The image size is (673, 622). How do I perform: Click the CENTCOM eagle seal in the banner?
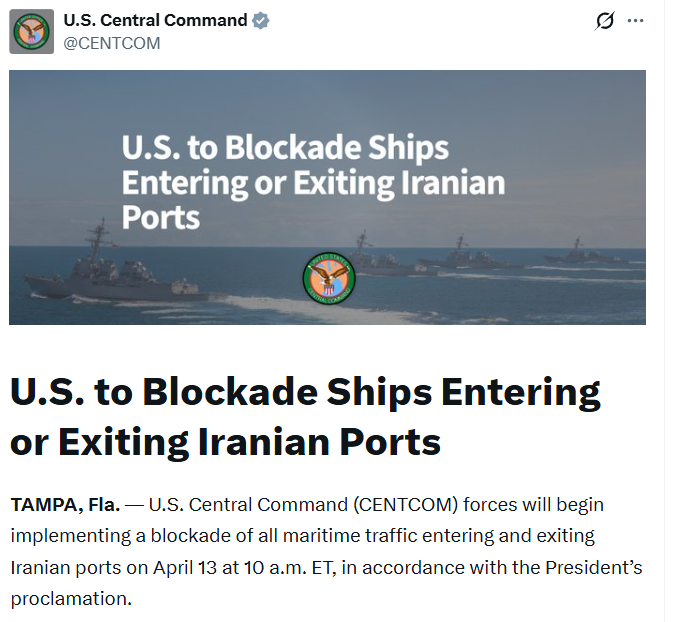[329, 279]
